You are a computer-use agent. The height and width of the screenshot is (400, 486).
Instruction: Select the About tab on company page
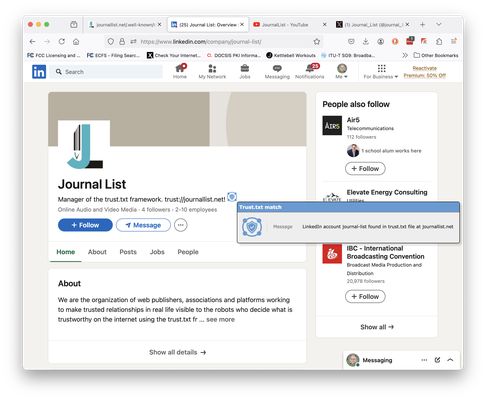[x=97, y=252]
